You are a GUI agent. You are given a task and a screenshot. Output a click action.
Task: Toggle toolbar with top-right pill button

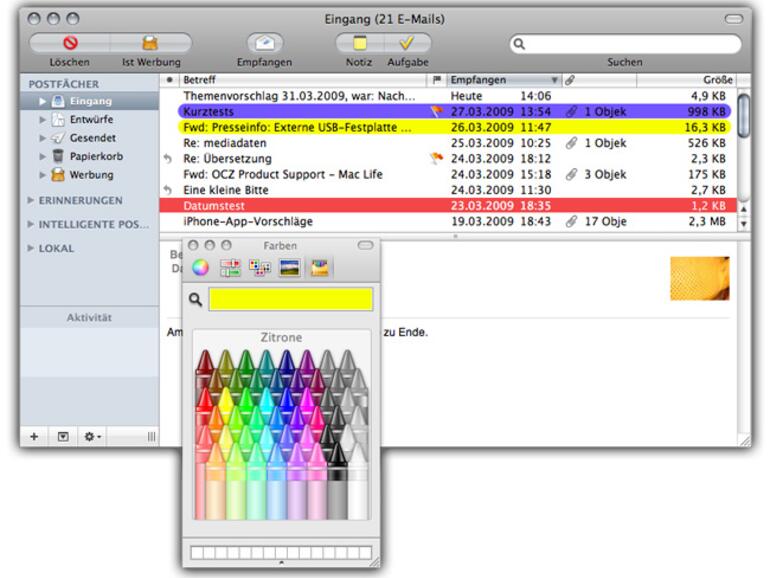pos(734,19)
